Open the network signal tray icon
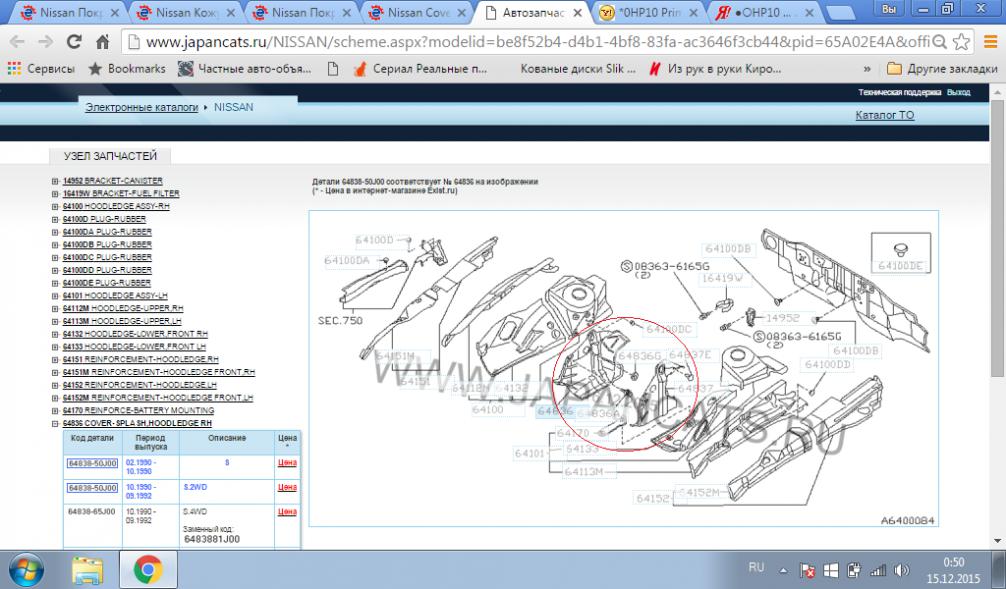This screenshot has height=589, width=1006. coord(877,570)
